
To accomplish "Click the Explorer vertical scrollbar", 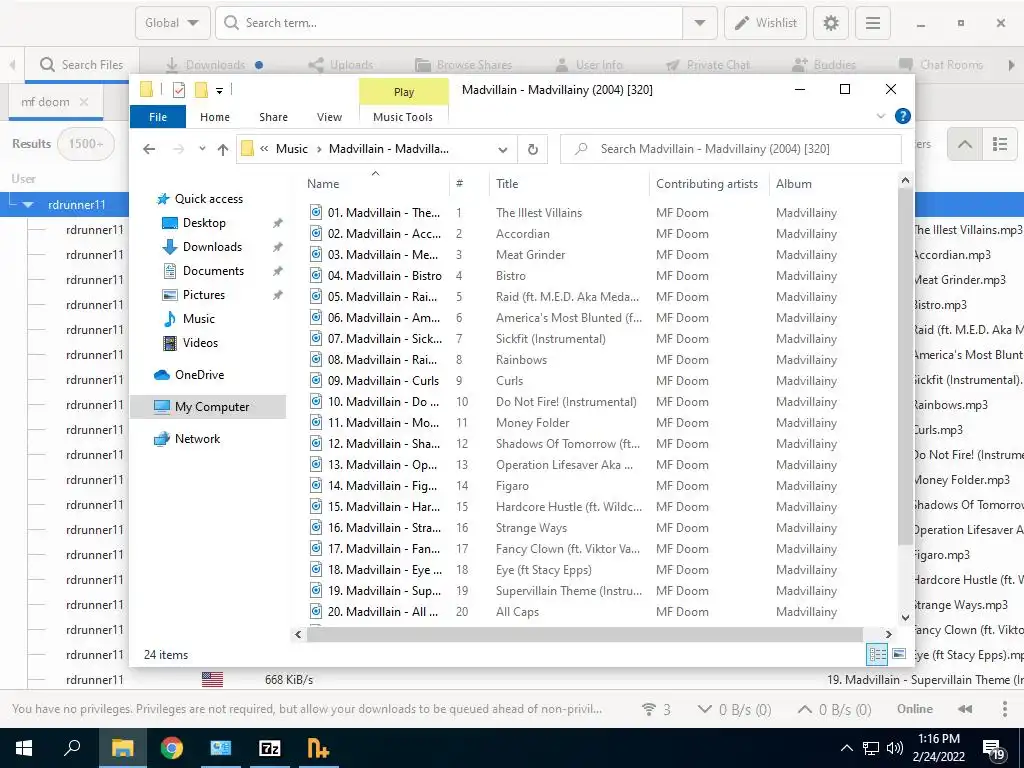I will tap(905, 368).
